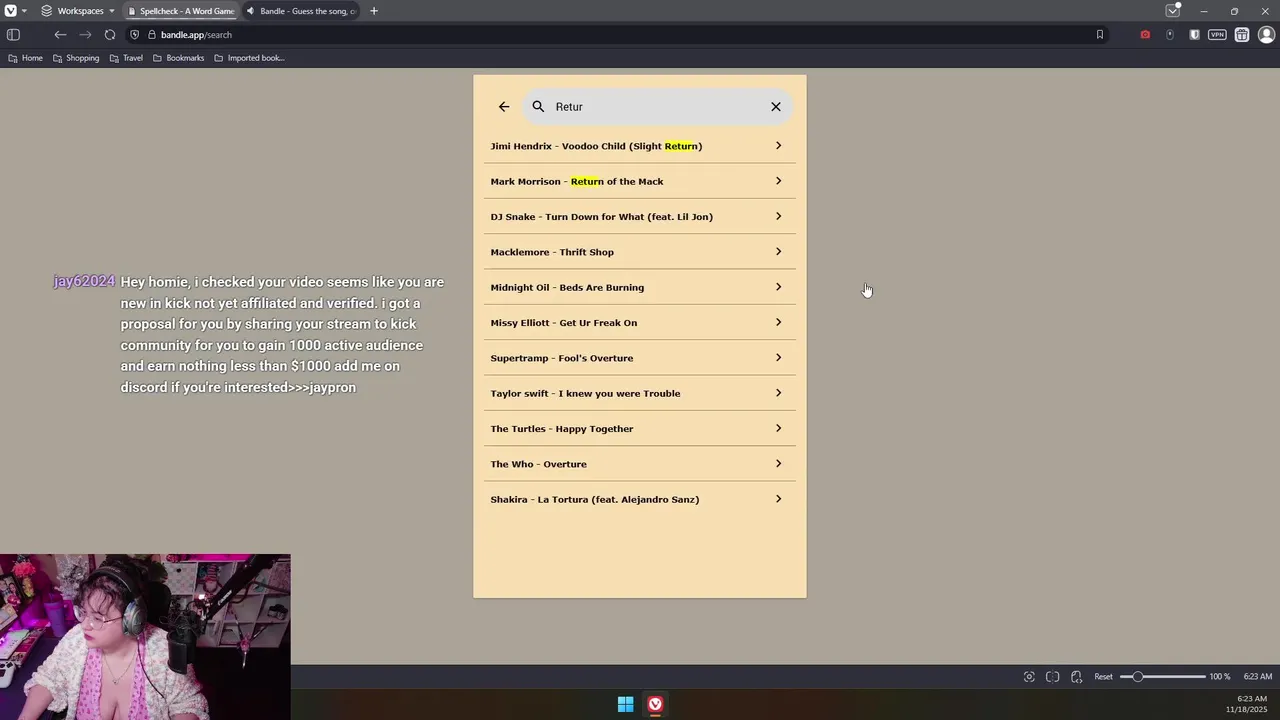This screenshot has width=1280, height=720.
Task: Select DJ Snake - Turn Down for What
Action: (640, 217)
